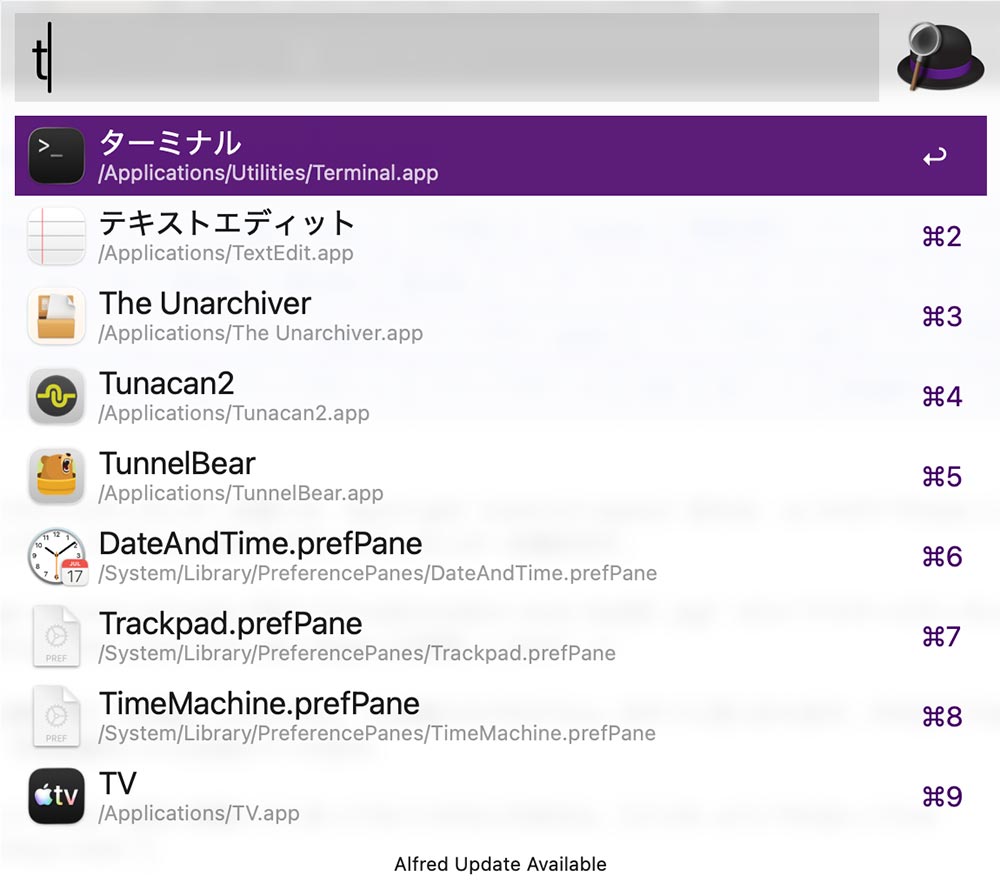This screenshot has height=883, width=1000.
Task: Launch the TV result title
Action: [x=117, y=784]
